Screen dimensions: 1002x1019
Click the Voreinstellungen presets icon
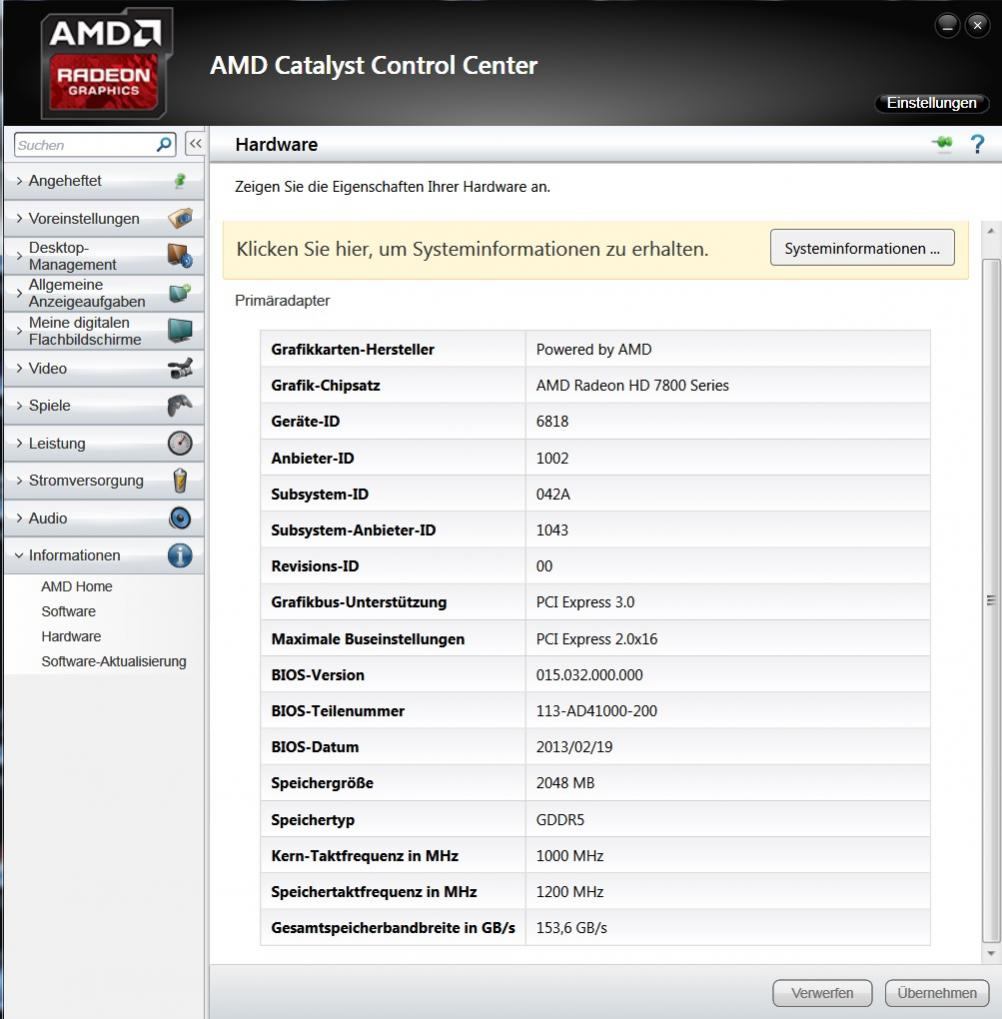[180, 218]
